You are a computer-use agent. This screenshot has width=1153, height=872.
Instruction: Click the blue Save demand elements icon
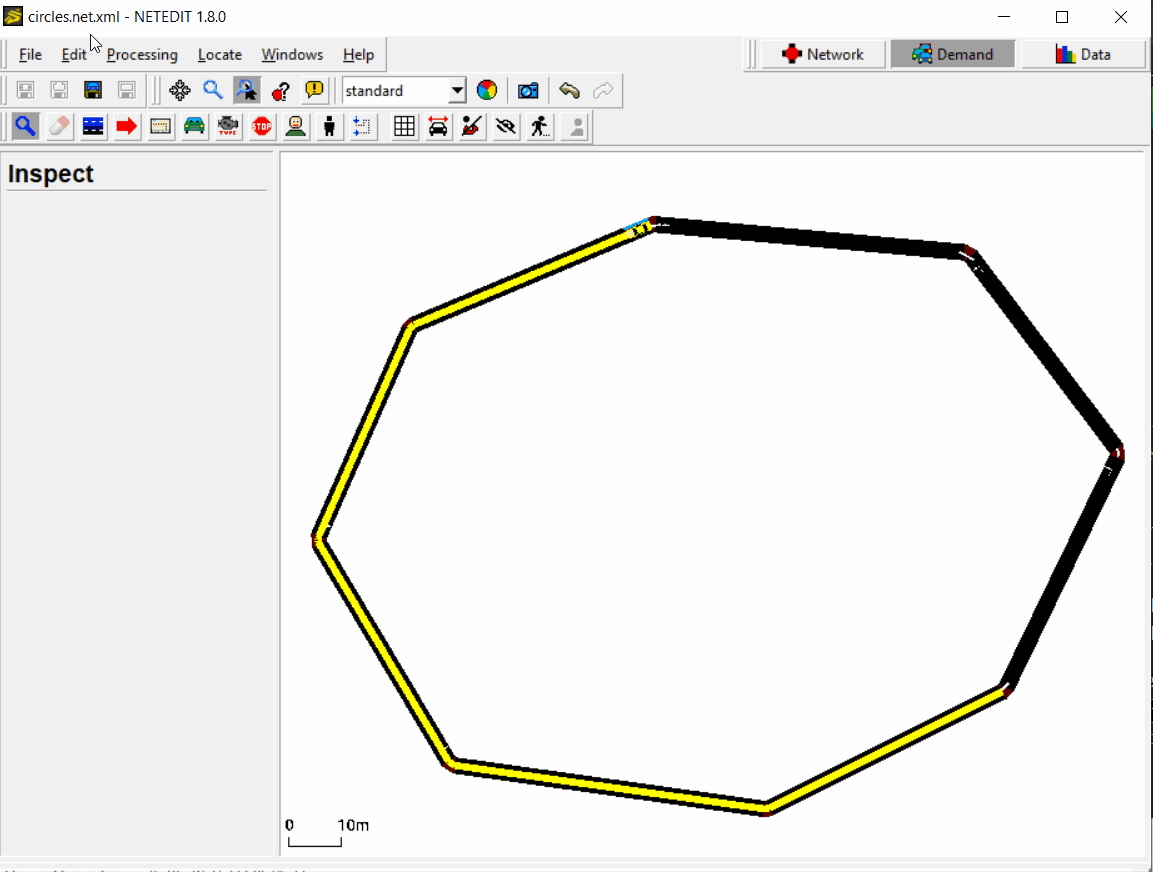[x=93, y=91]
